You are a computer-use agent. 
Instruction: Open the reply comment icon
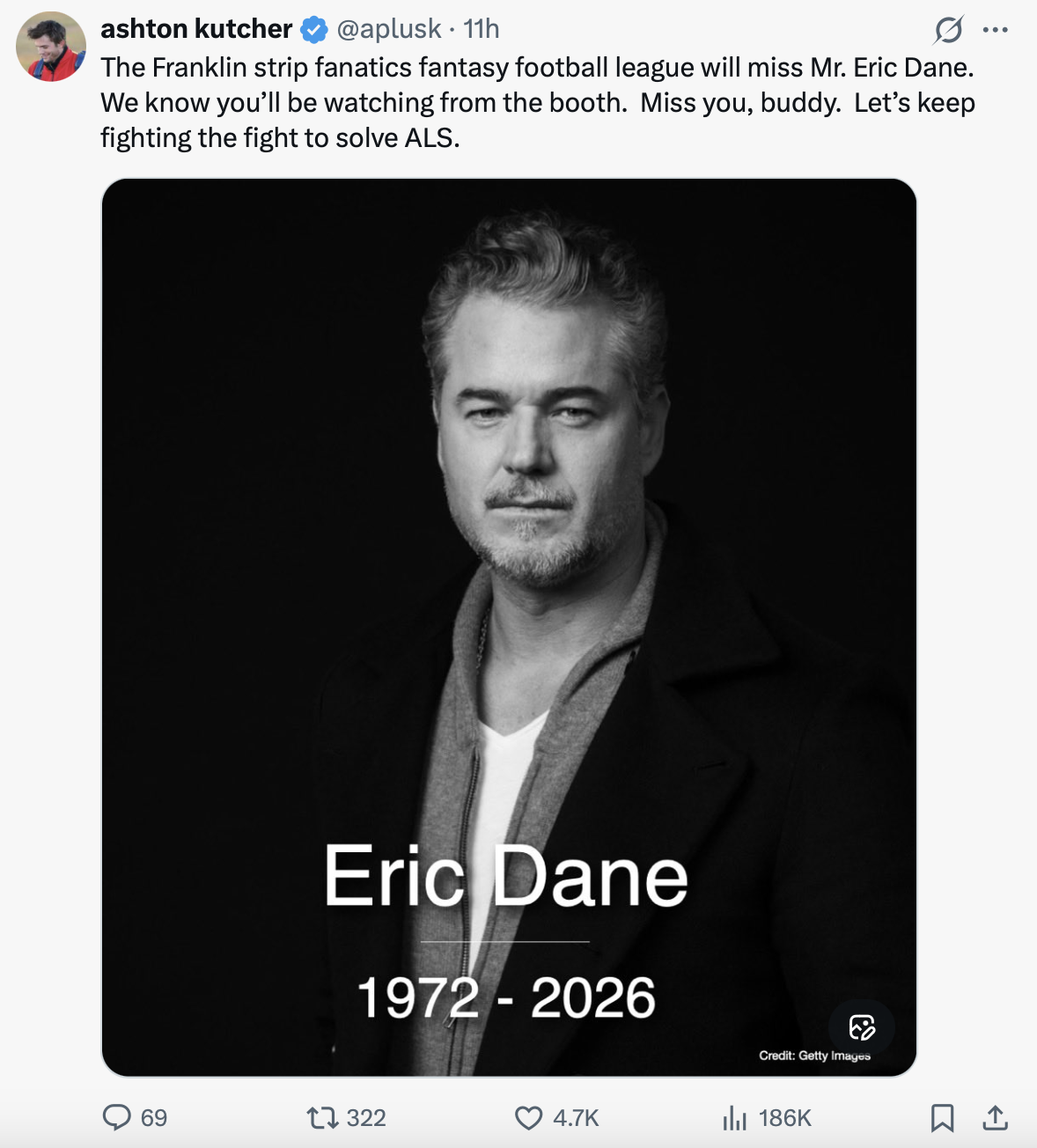(117, 1117)
